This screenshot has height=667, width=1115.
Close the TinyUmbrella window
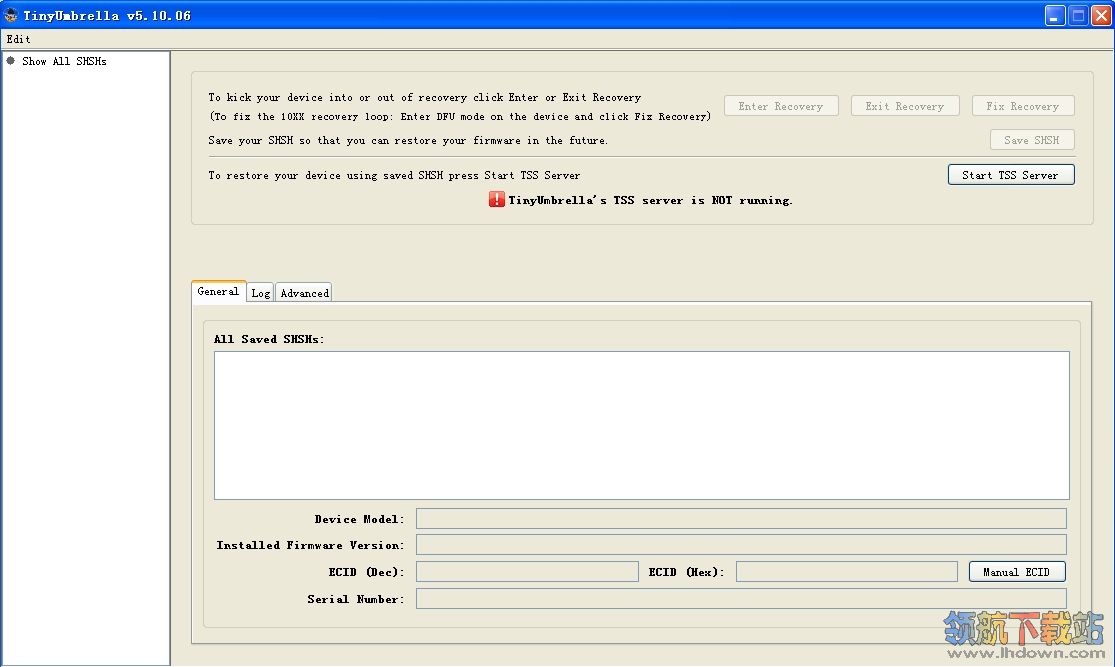[1101, 16]
